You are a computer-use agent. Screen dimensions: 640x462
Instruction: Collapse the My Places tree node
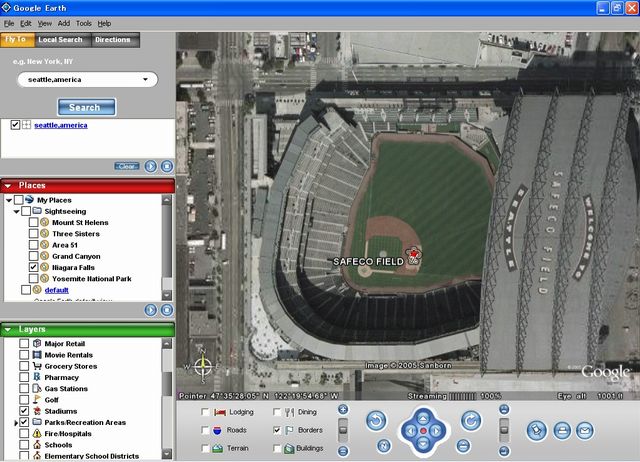pos(9,200)
